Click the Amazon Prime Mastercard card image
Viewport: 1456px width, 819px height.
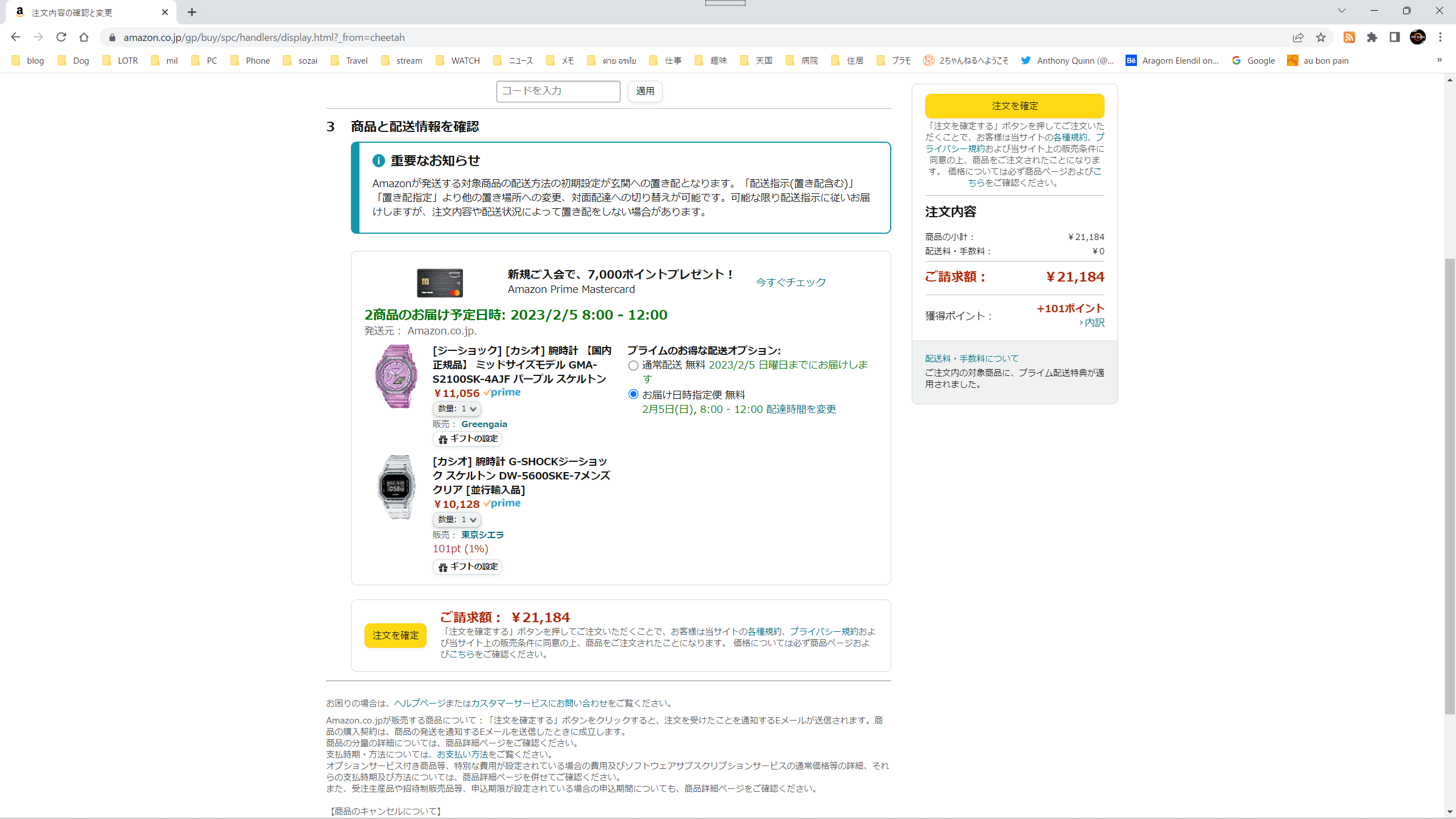[x=440, y=283]
